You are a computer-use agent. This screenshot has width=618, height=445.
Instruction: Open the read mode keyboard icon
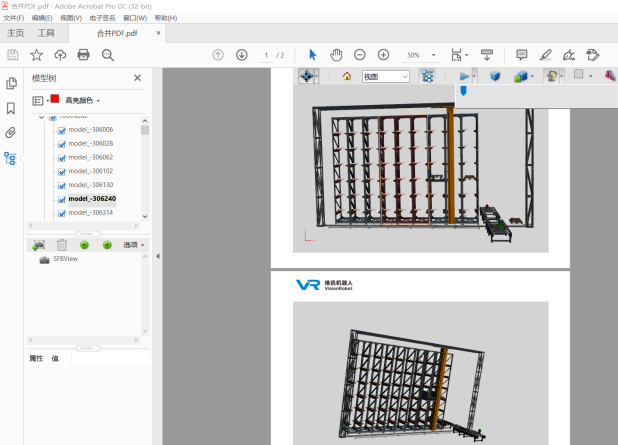pyautogui.click(x=487, y=55)
